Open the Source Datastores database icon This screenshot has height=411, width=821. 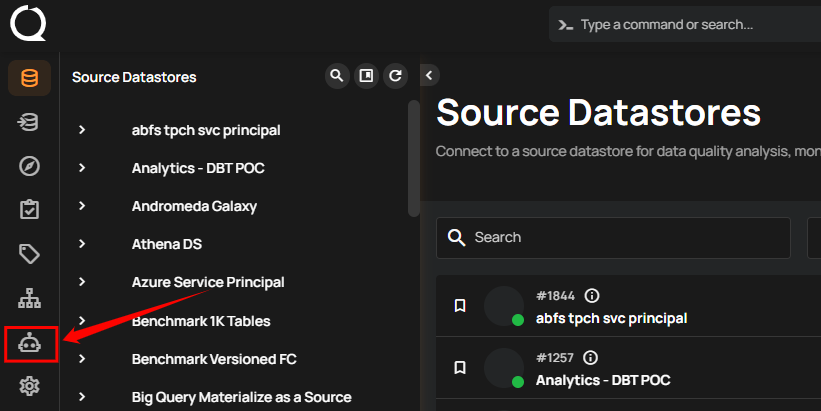point(29,78)
